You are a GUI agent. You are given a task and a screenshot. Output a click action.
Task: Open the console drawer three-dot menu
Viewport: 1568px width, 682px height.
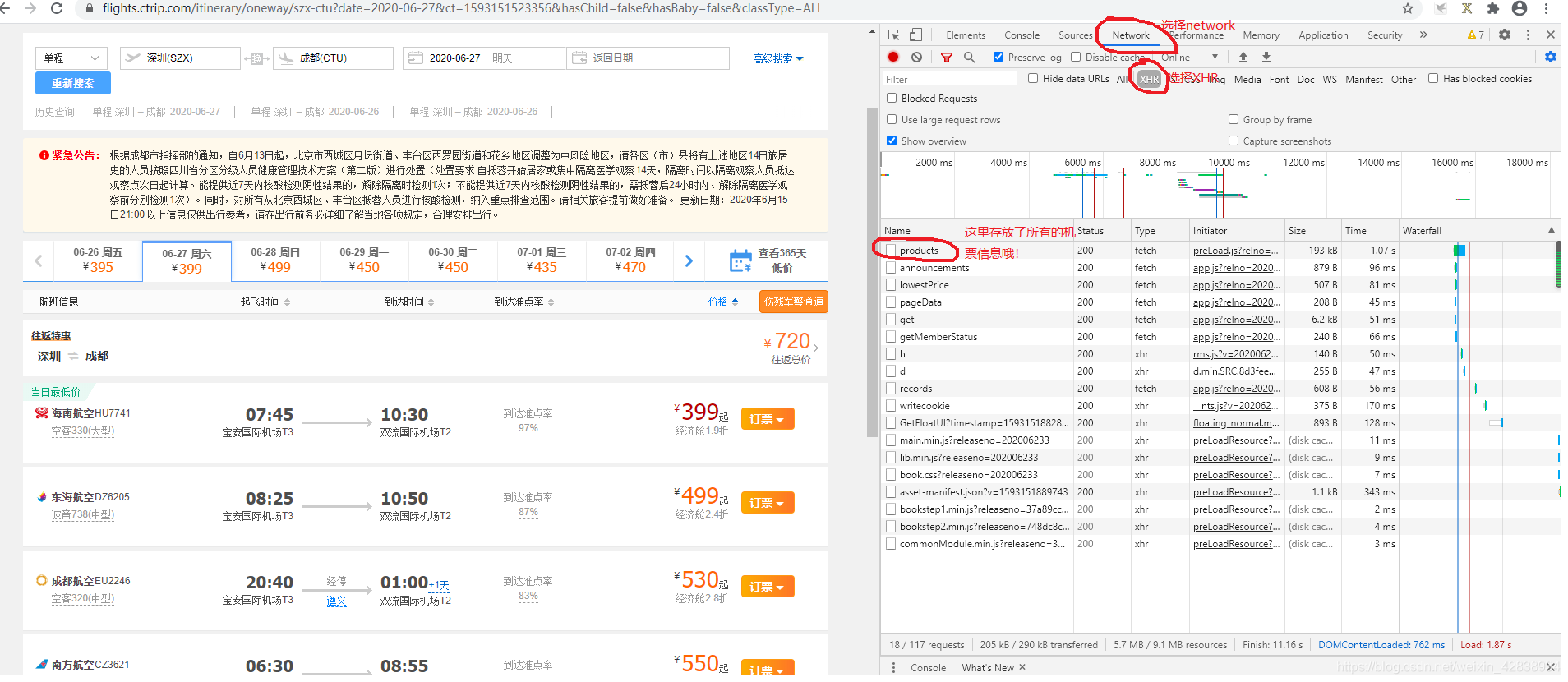893,667
